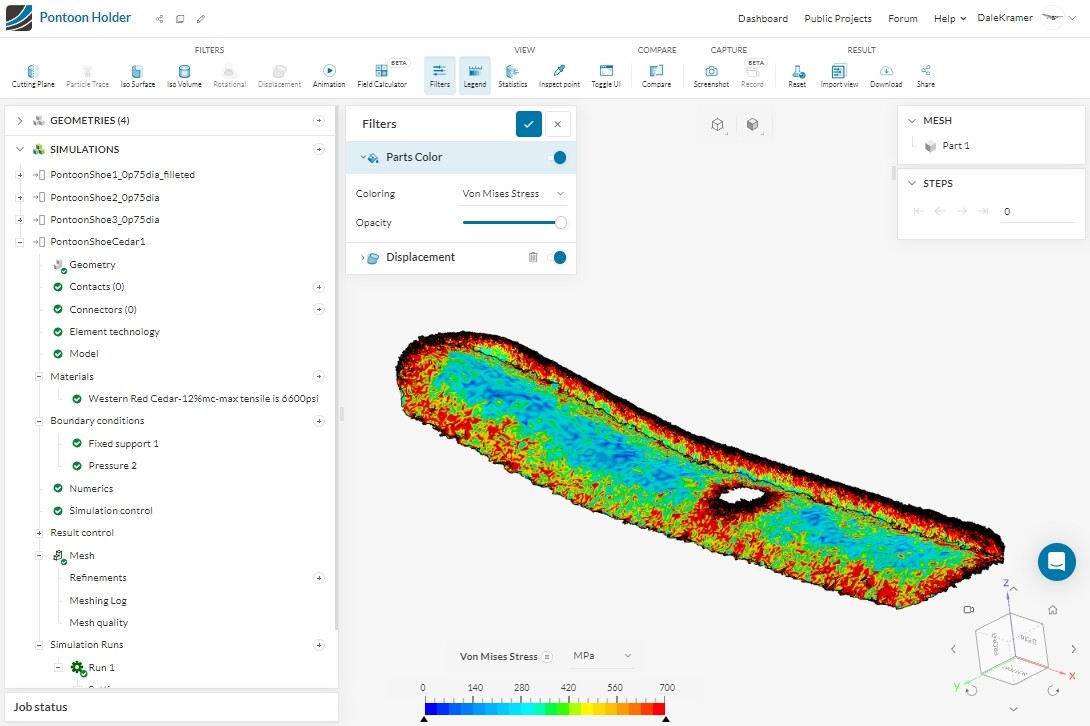Screen dimensions: 1090x726
Task: Open the Coloring dropdown showing Von Mises Stress
Action: (513, 194)
